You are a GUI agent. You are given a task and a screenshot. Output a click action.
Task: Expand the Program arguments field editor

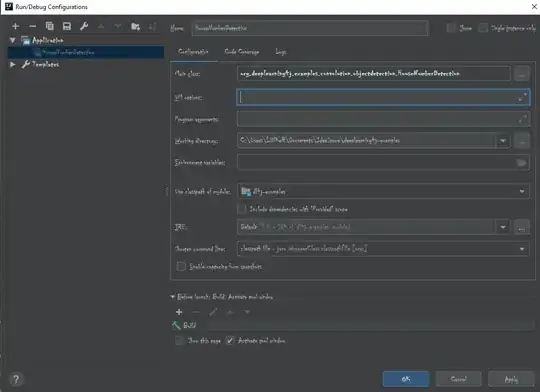click(x=522, y=119)
